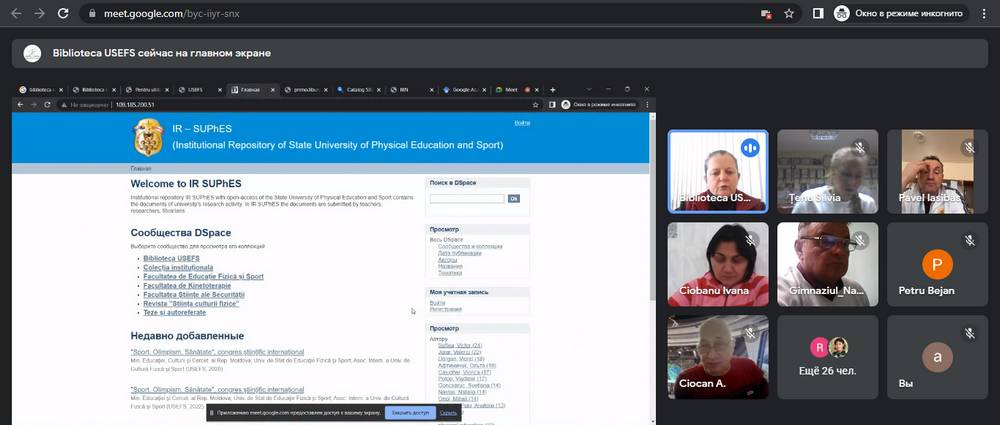Click the shared browser address 109.185.200.51
Image resolution: width=1000 pixels, height=425 pixels.
pos(135,105)
